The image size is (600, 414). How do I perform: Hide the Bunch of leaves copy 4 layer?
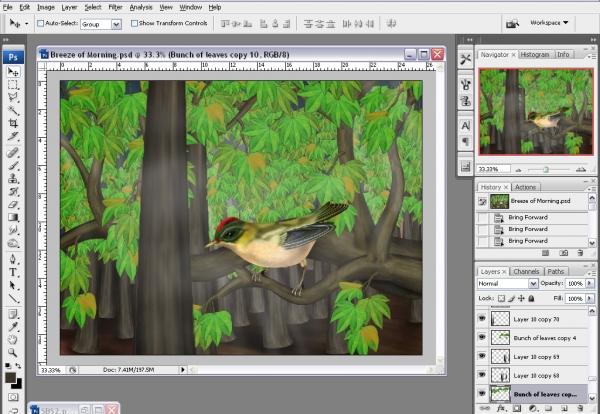(482, 337)
